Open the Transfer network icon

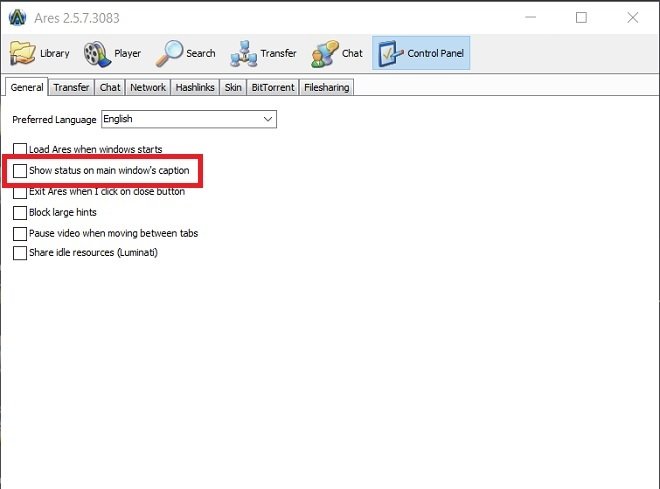tap(243, 53)
